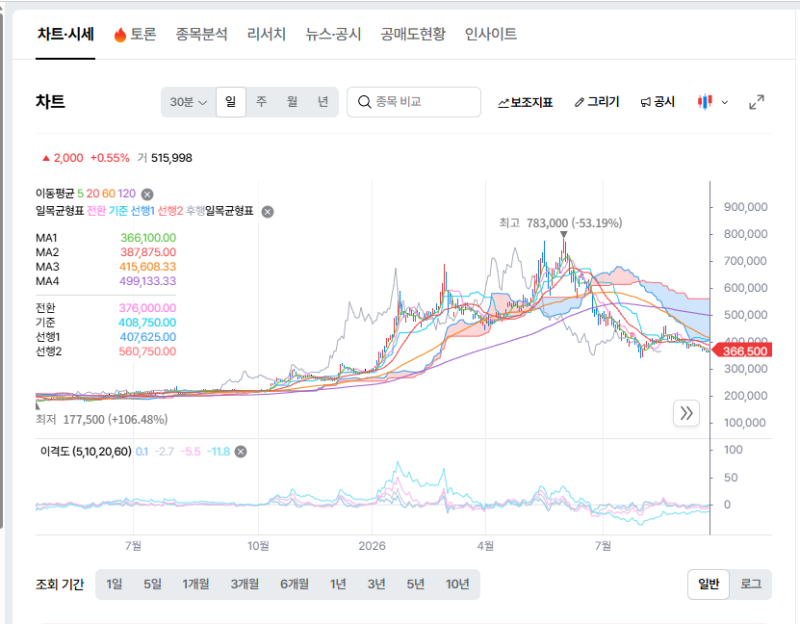Click the 선행2 value 560,750.00
800x624 pixels.
pos(147,351)
